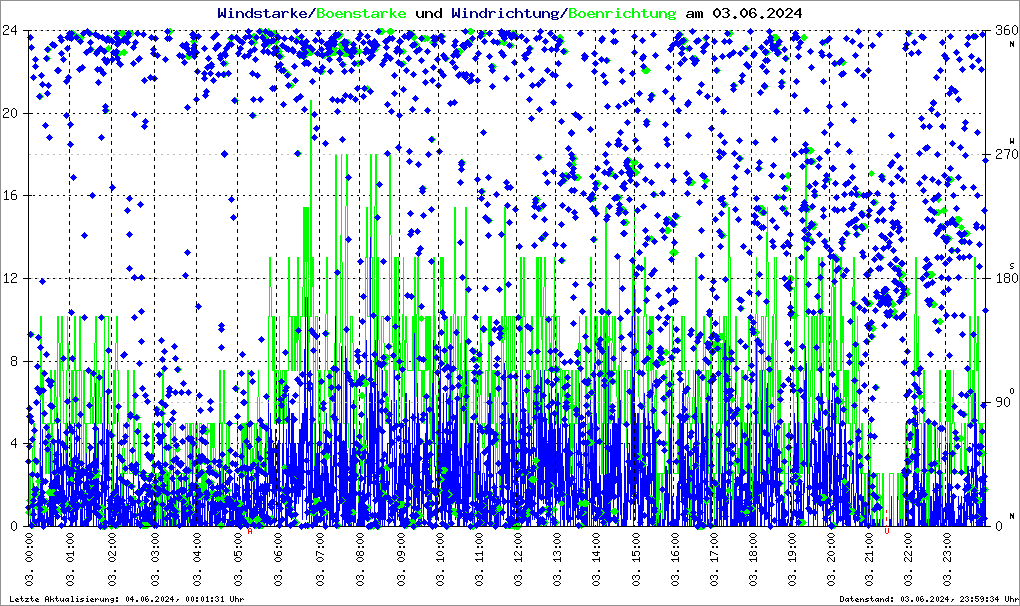Click the '03. 04:00' time axis label

pos(198,558)
